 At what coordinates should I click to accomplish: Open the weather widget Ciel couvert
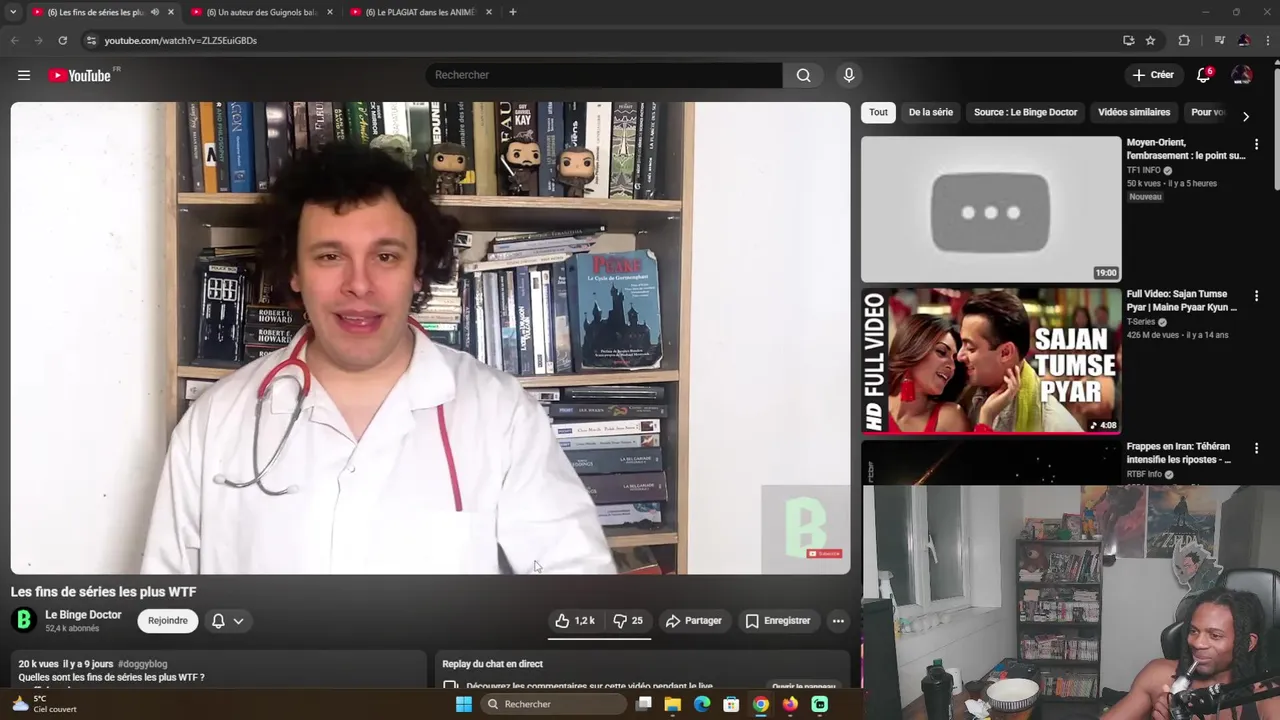[x=44, y=704]
